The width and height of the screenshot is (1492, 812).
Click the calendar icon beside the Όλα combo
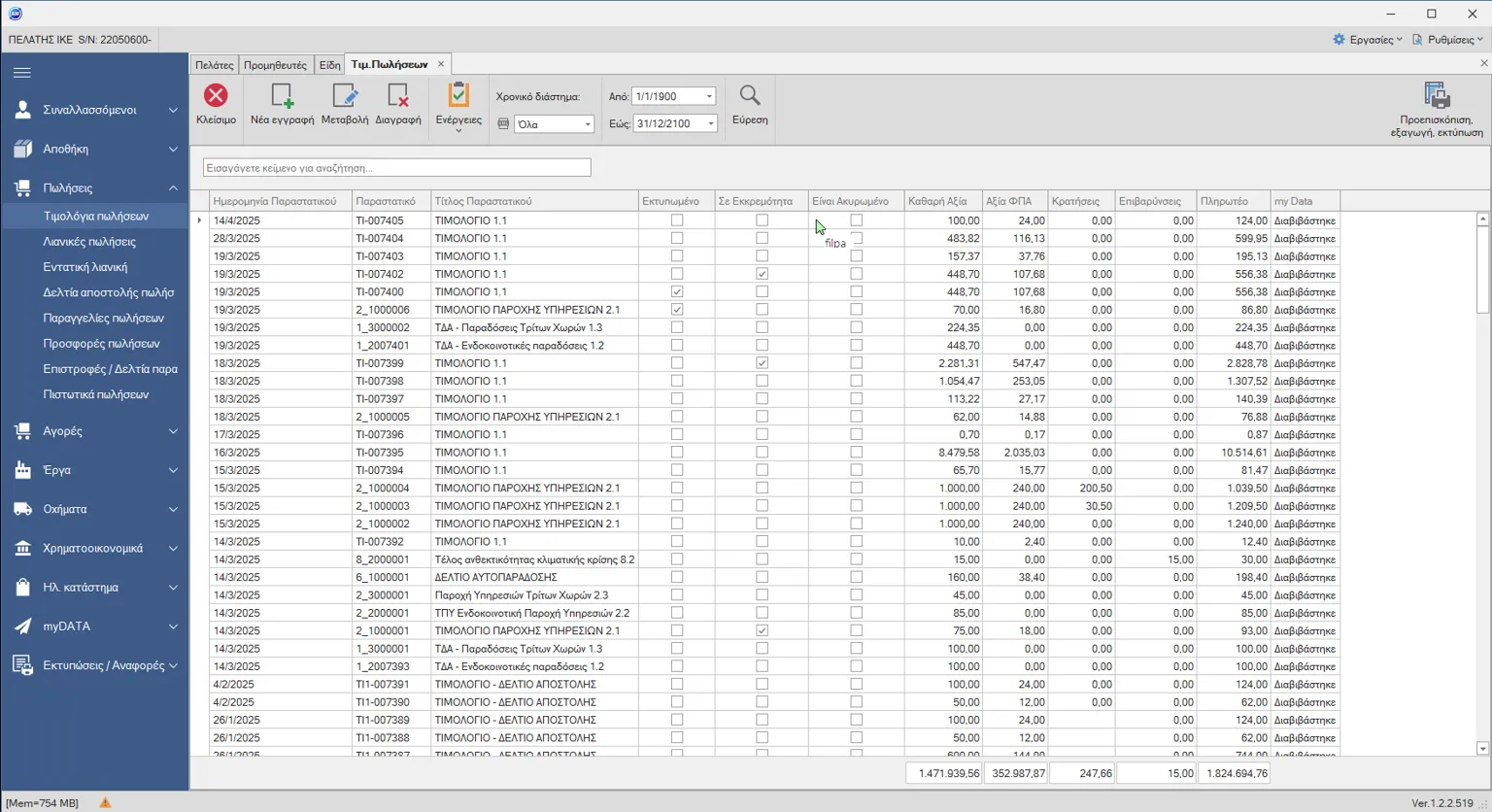[503, 124]
